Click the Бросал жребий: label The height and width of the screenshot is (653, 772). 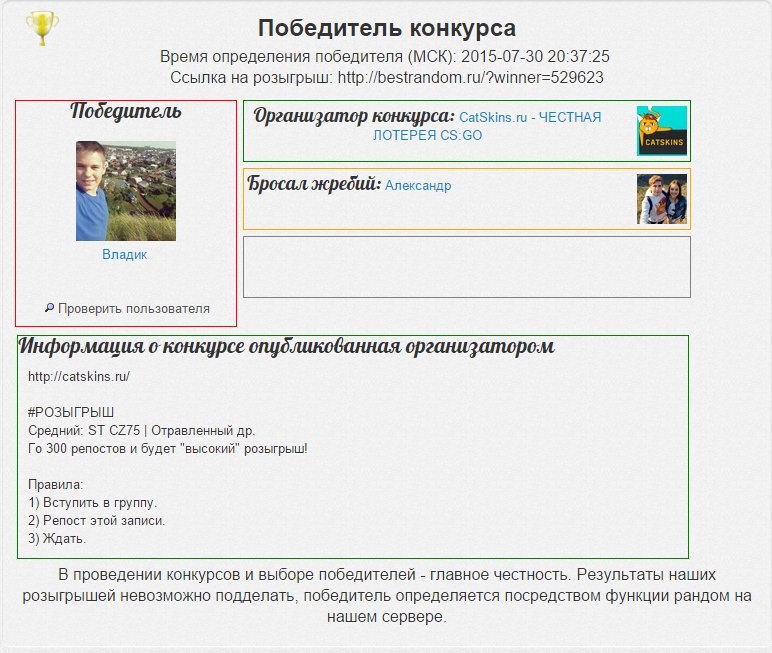pyautogui.click(x=314, y=184)
